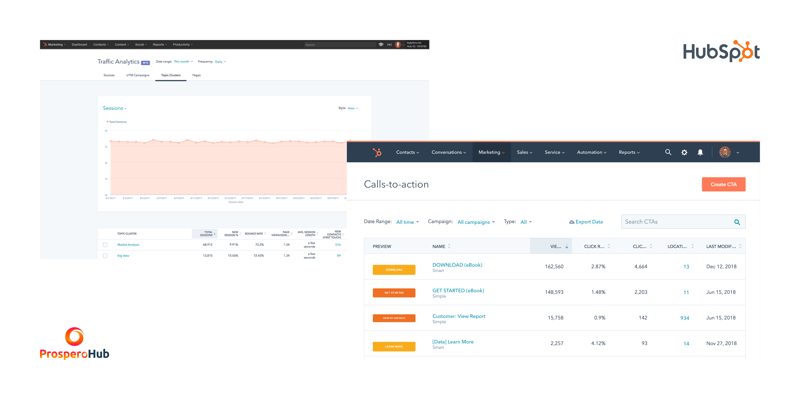Open the Automation menu
This screenshot has height=400, width=800.
[x=591, y=153]
